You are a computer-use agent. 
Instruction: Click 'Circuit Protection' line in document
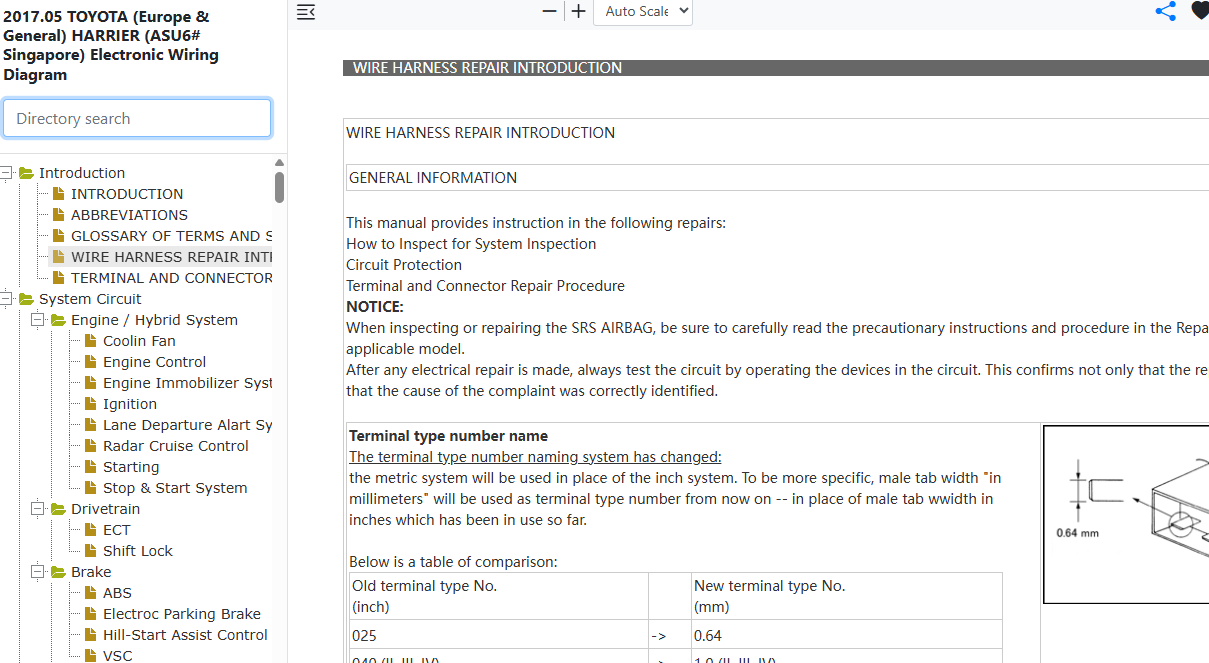point(404,265)
